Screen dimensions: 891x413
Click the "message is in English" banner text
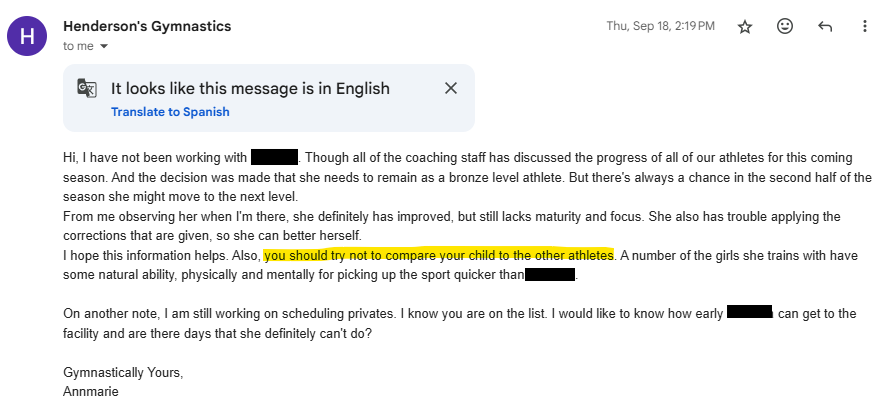point(250,88)
